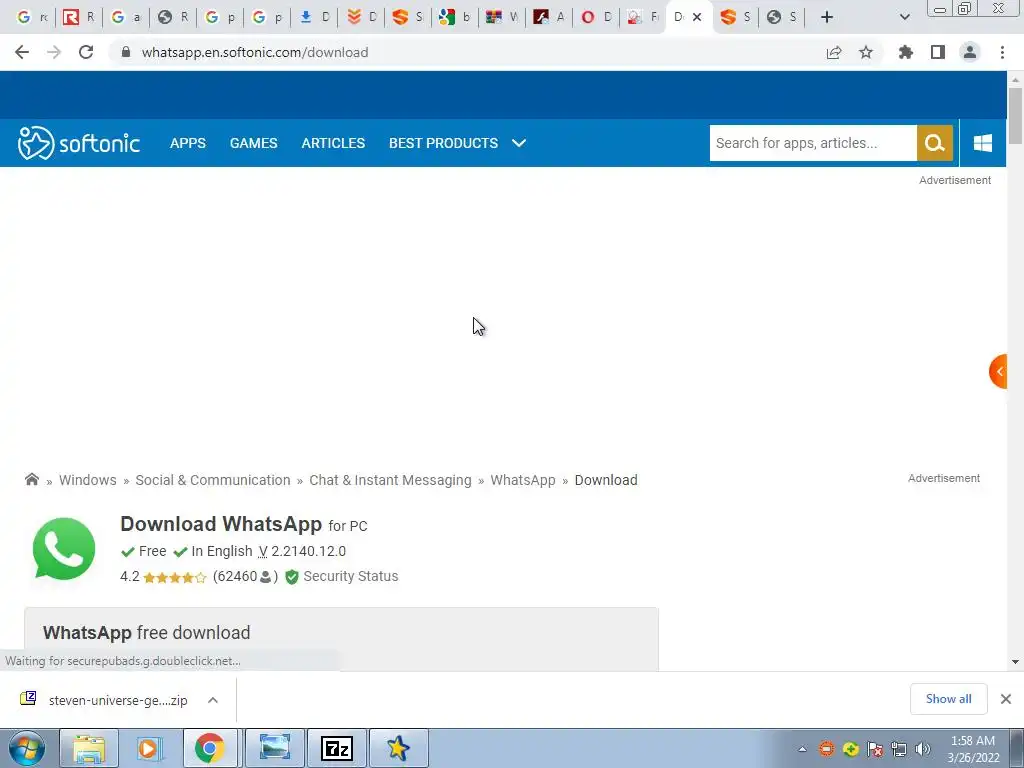Open the Windows breadcrumb link
This screenshot has width=1024, height=768.
coord(88,480)
